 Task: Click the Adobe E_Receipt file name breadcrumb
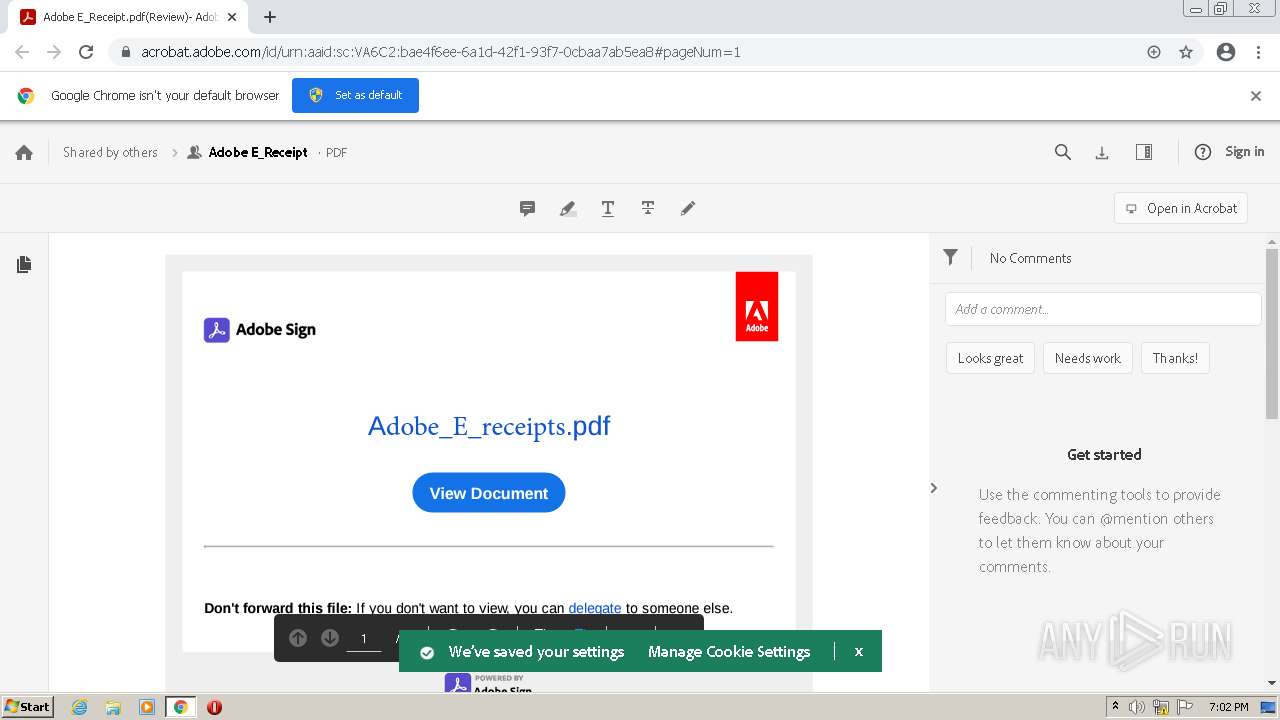(258, 152)
